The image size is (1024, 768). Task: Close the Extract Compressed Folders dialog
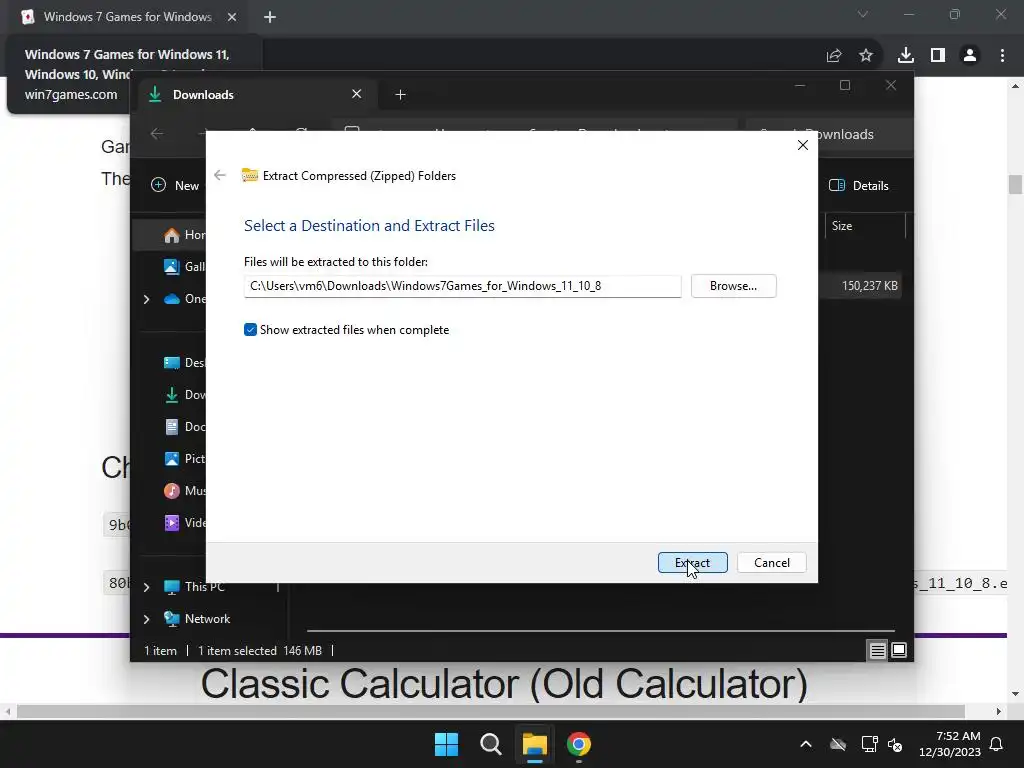tap(803, 145)
